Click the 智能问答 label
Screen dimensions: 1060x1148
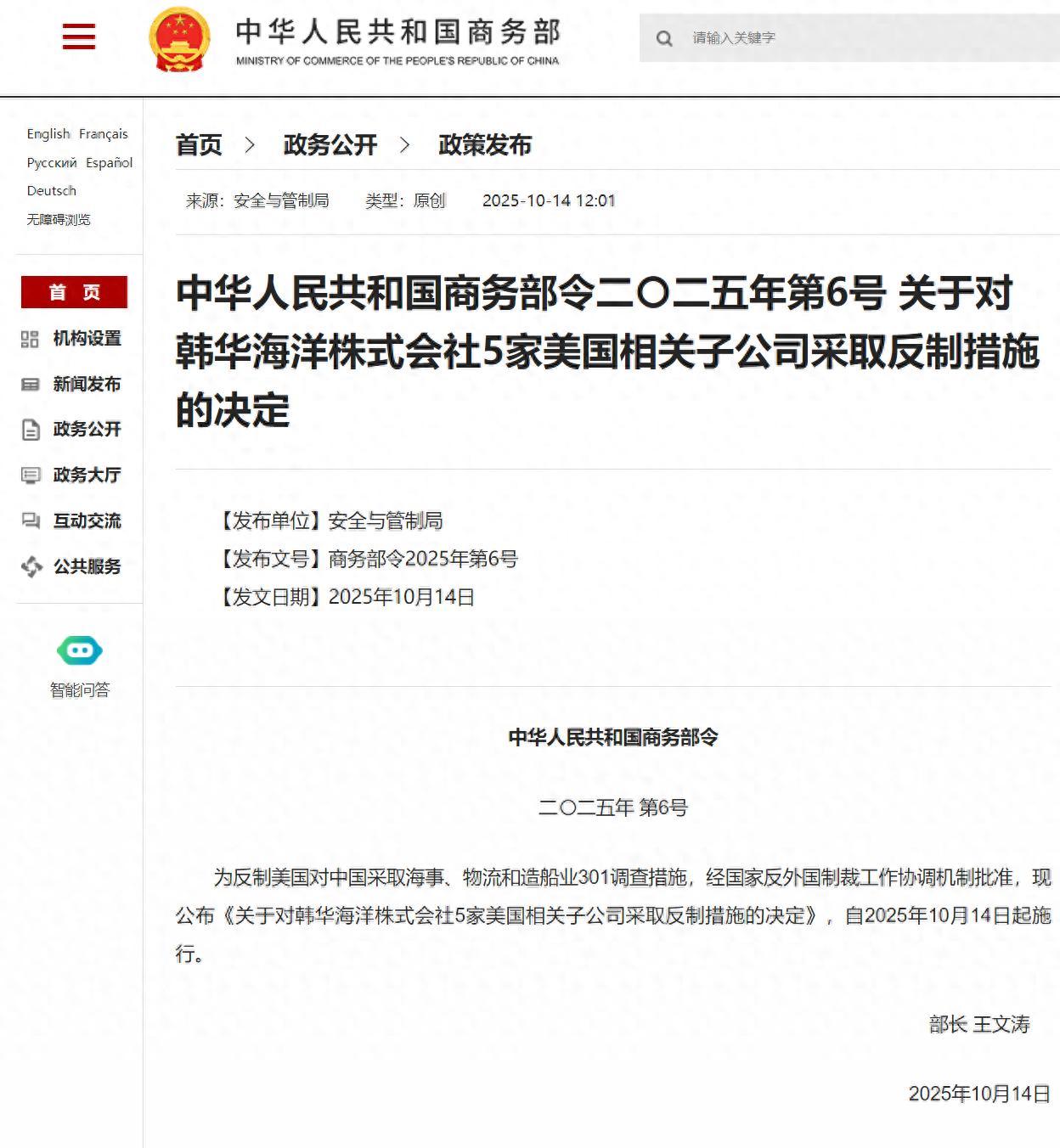pyautogui.click(x=80, y=690)
